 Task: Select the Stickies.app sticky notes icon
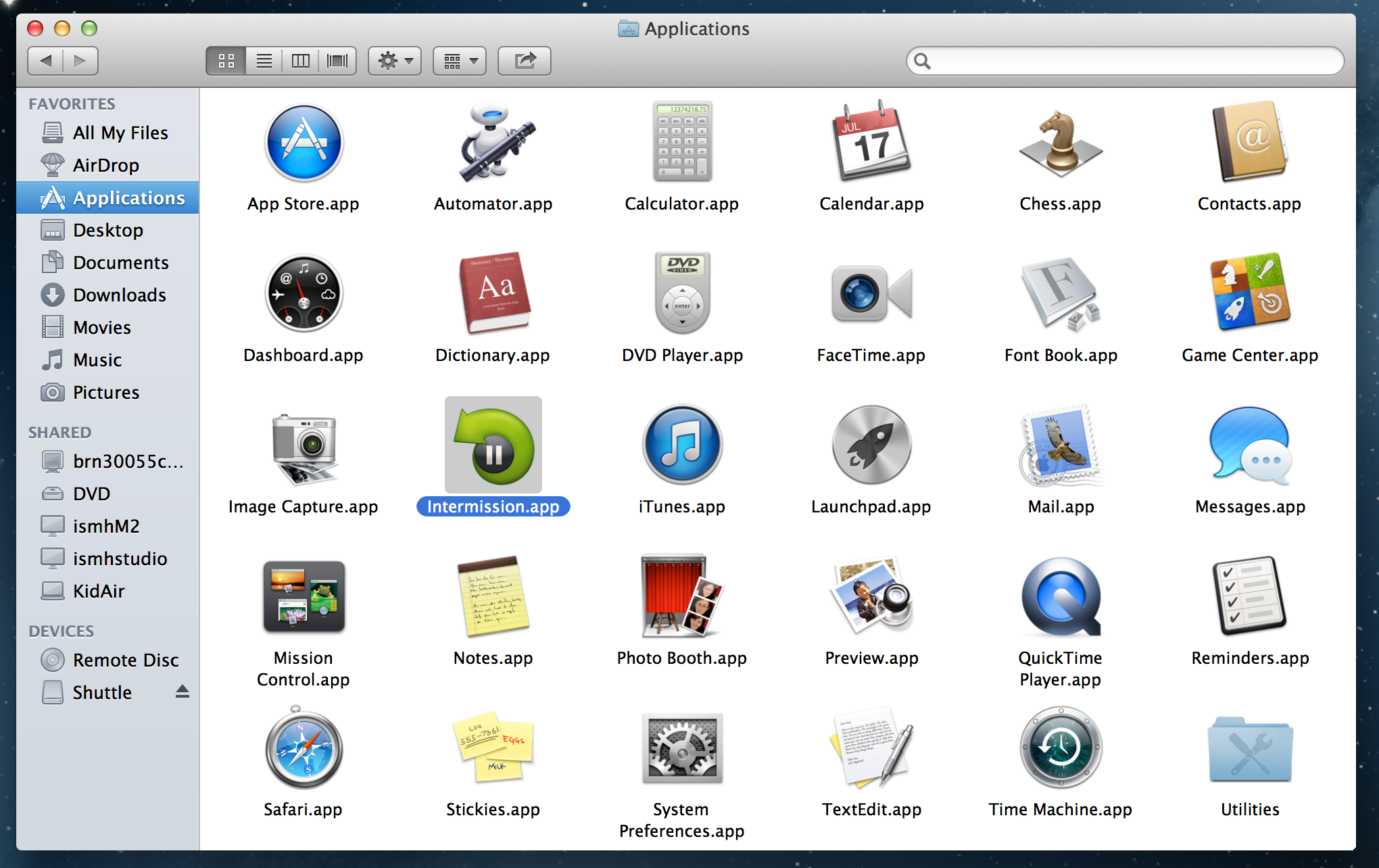(x=493, y=747)
